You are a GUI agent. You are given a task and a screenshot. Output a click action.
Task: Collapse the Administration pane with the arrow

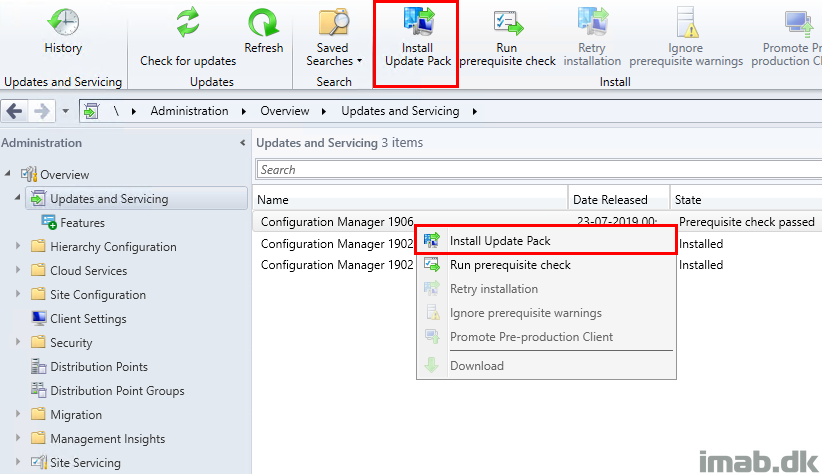tap(242, 143)
